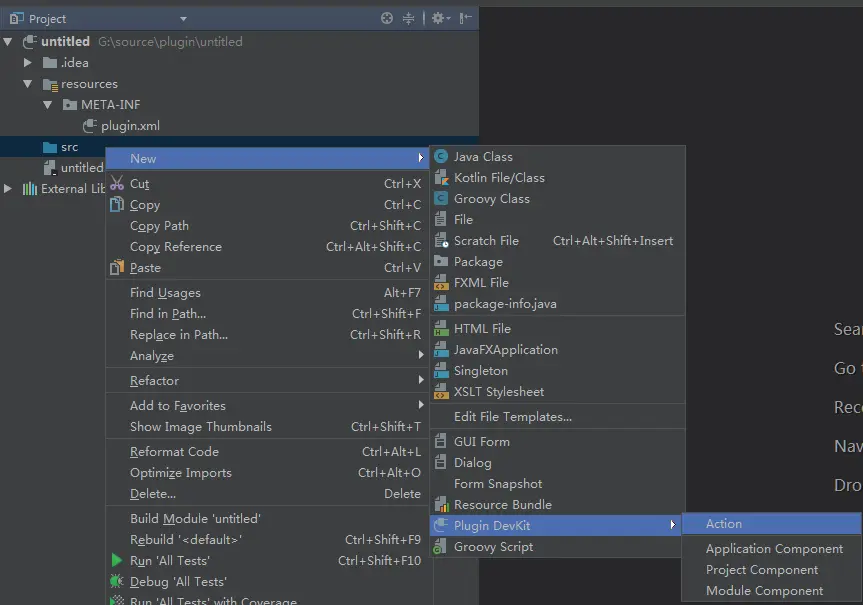
Task: Select Show Image Thumbnails
Action: (x=267, y=427)
